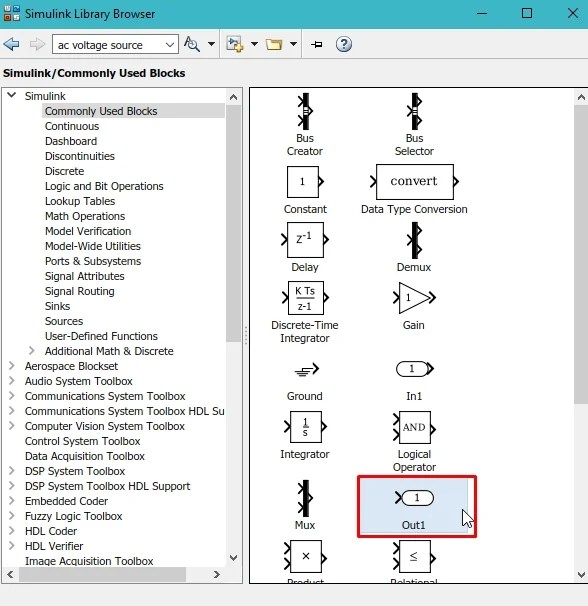Screen dimensions: 588x606
Task: Collapse the Simulink tree node
Action: pos(12,95)
